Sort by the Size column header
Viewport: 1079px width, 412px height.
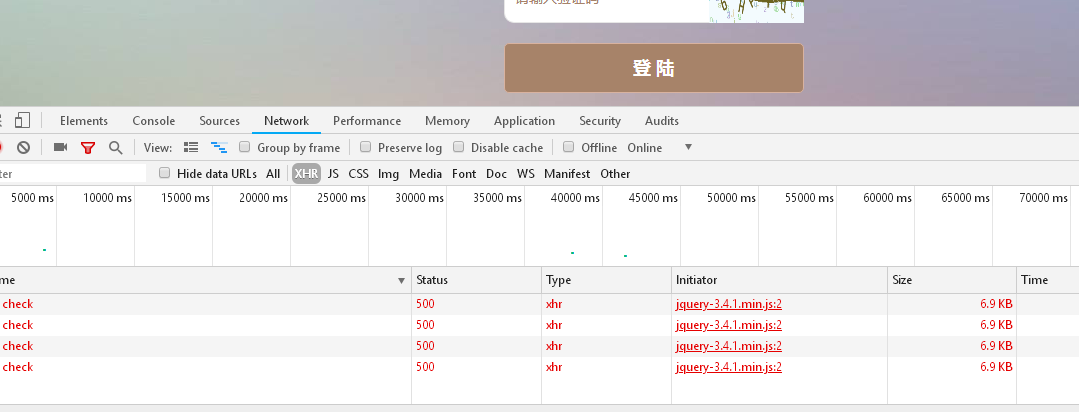coord(952,280)
